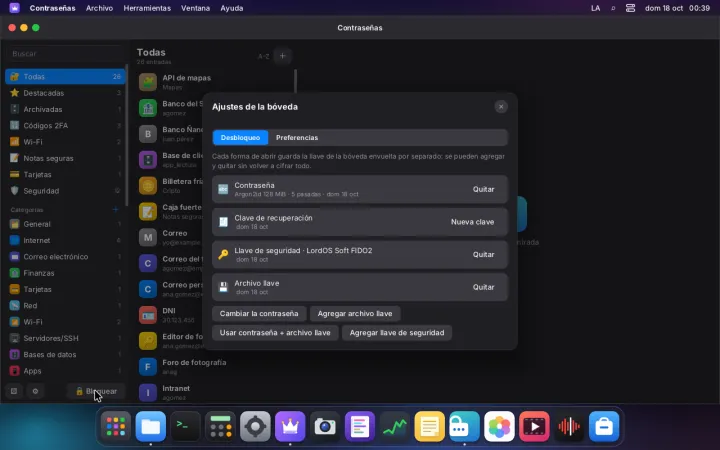Click the Bloquear lock button

pos(96,391)
